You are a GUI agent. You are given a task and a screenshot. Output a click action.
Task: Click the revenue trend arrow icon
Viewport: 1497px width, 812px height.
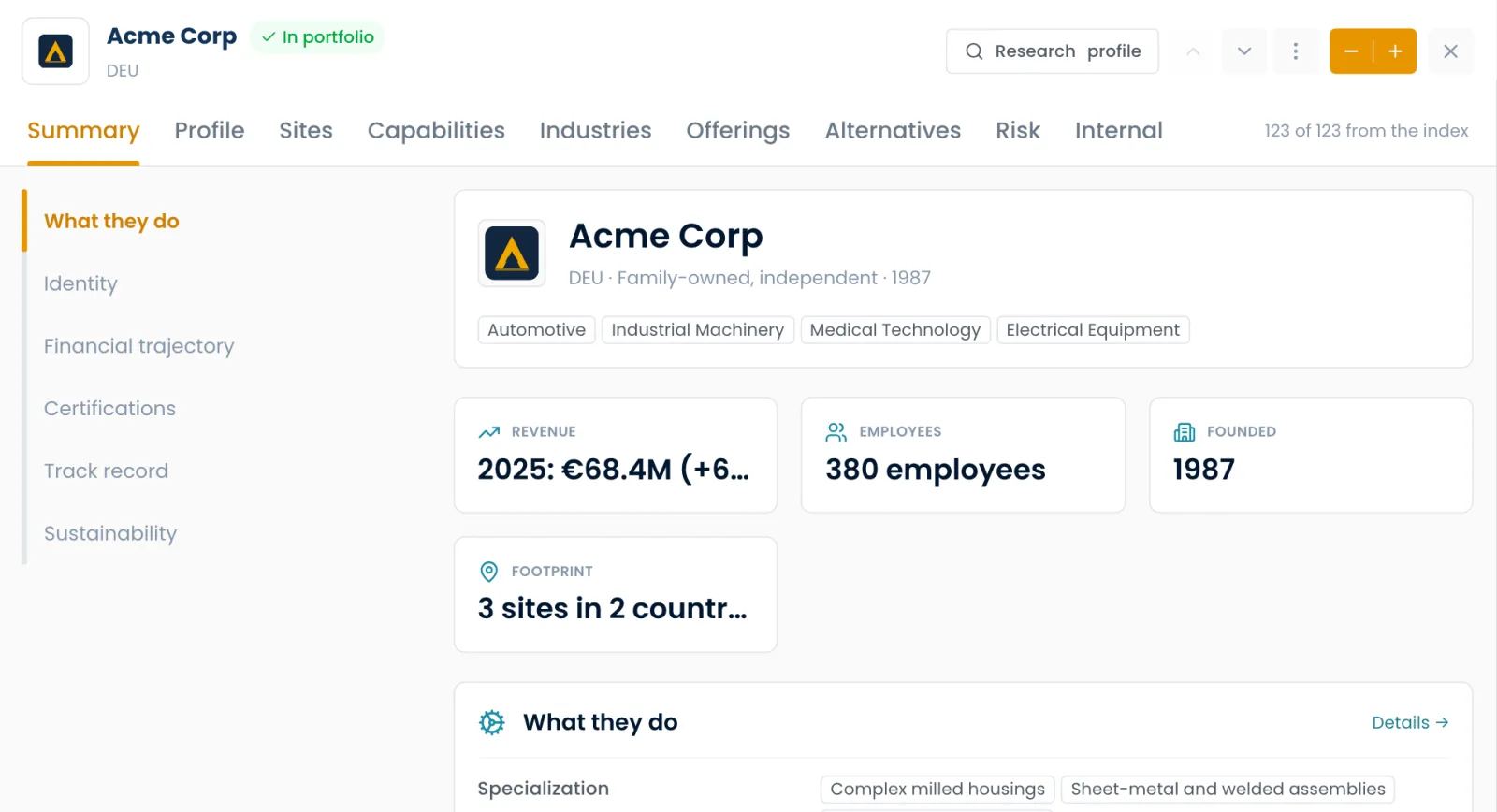pyautogui.click(x=489, y=432)
